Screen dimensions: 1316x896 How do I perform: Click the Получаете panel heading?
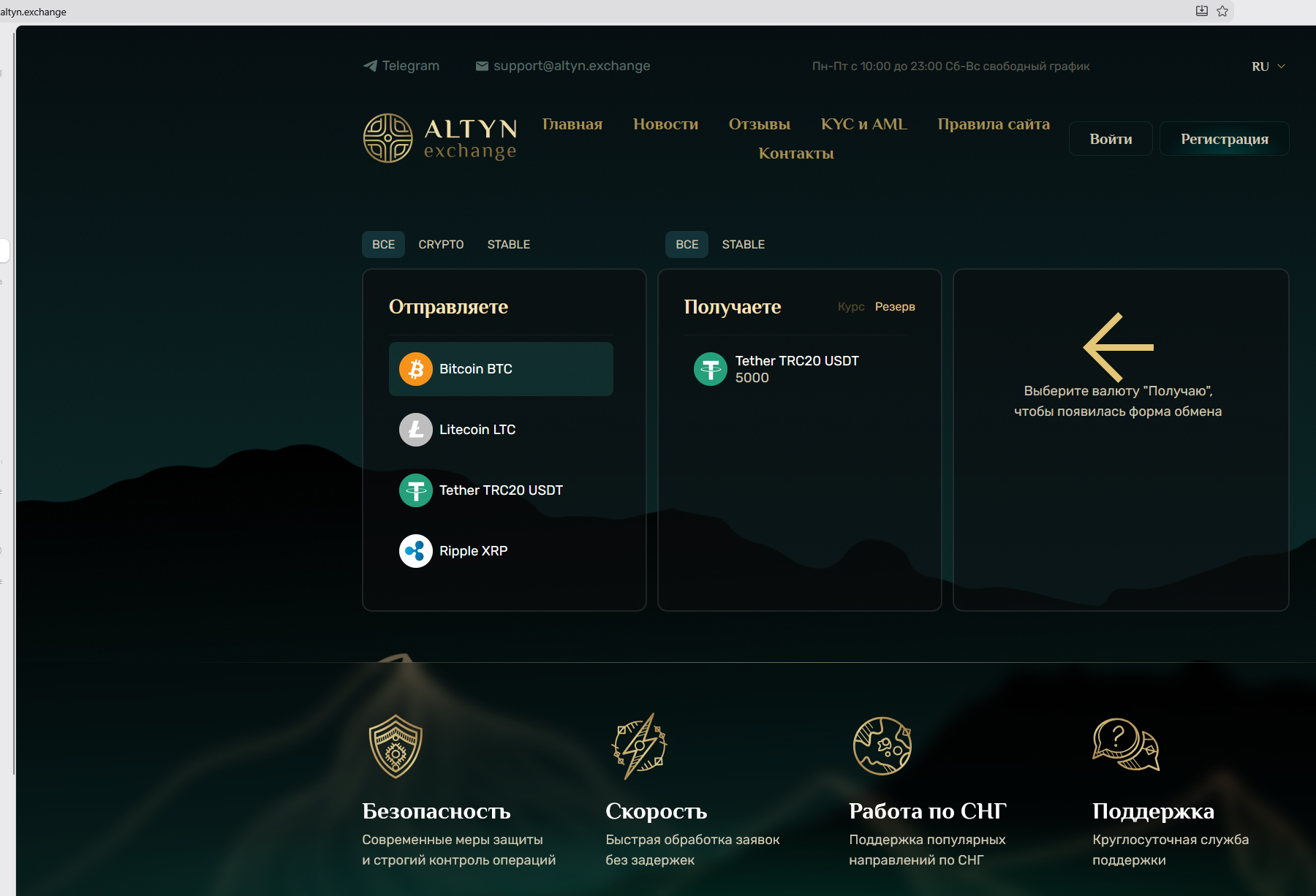pyautogui.click(x=733, y=307)
